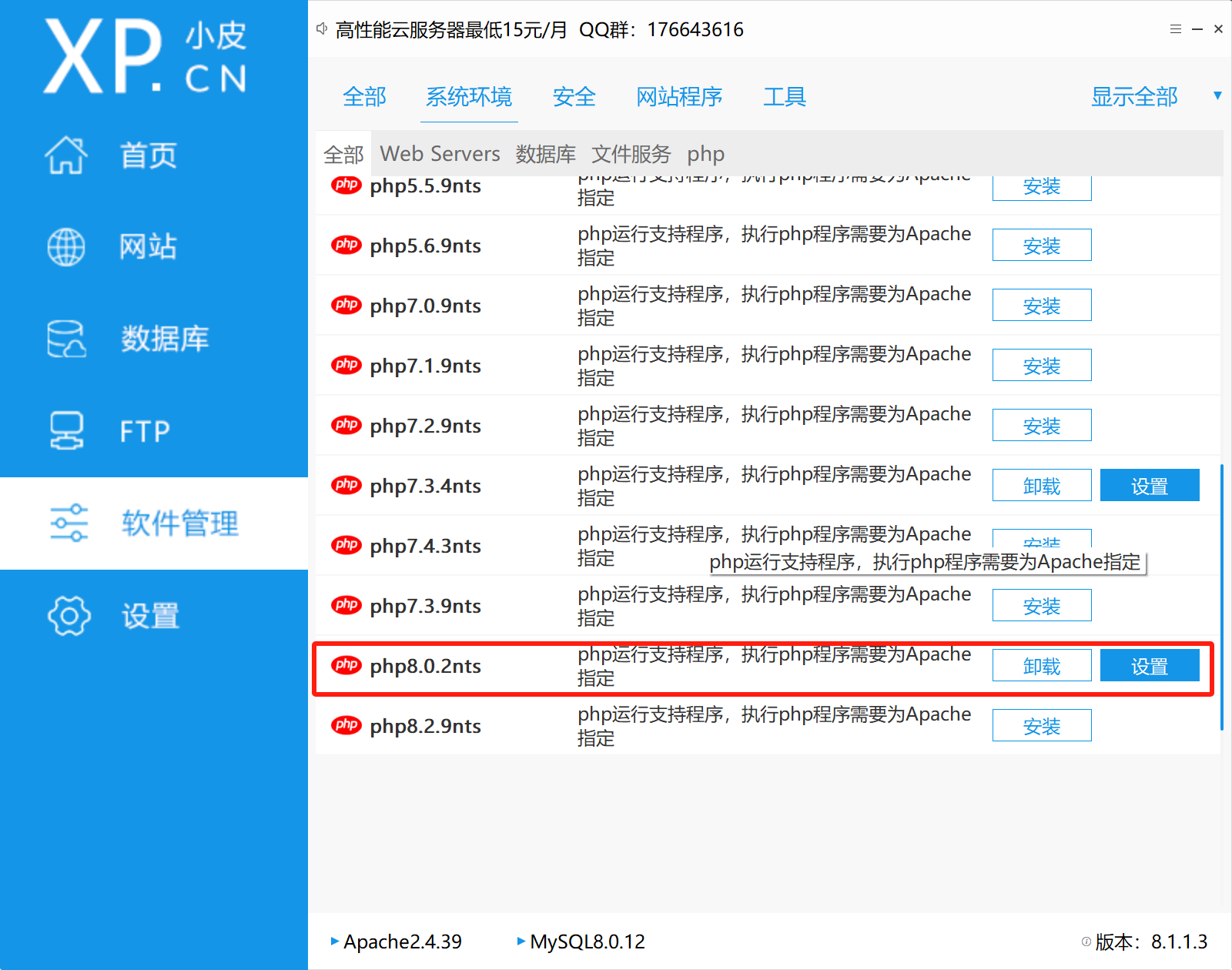Select the php sub-category
Screen dimensions: 1232x970
click(x=706, y=155)
